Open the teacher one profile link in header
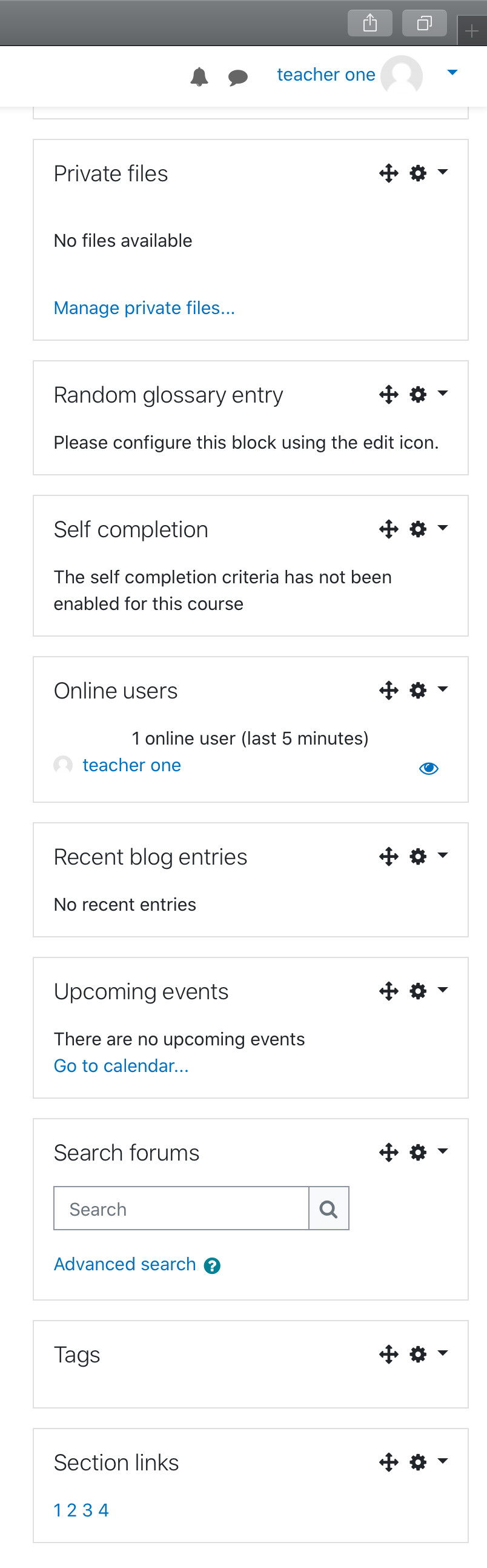This screenshot has width=487, height=1568. [x=326, y=74]
